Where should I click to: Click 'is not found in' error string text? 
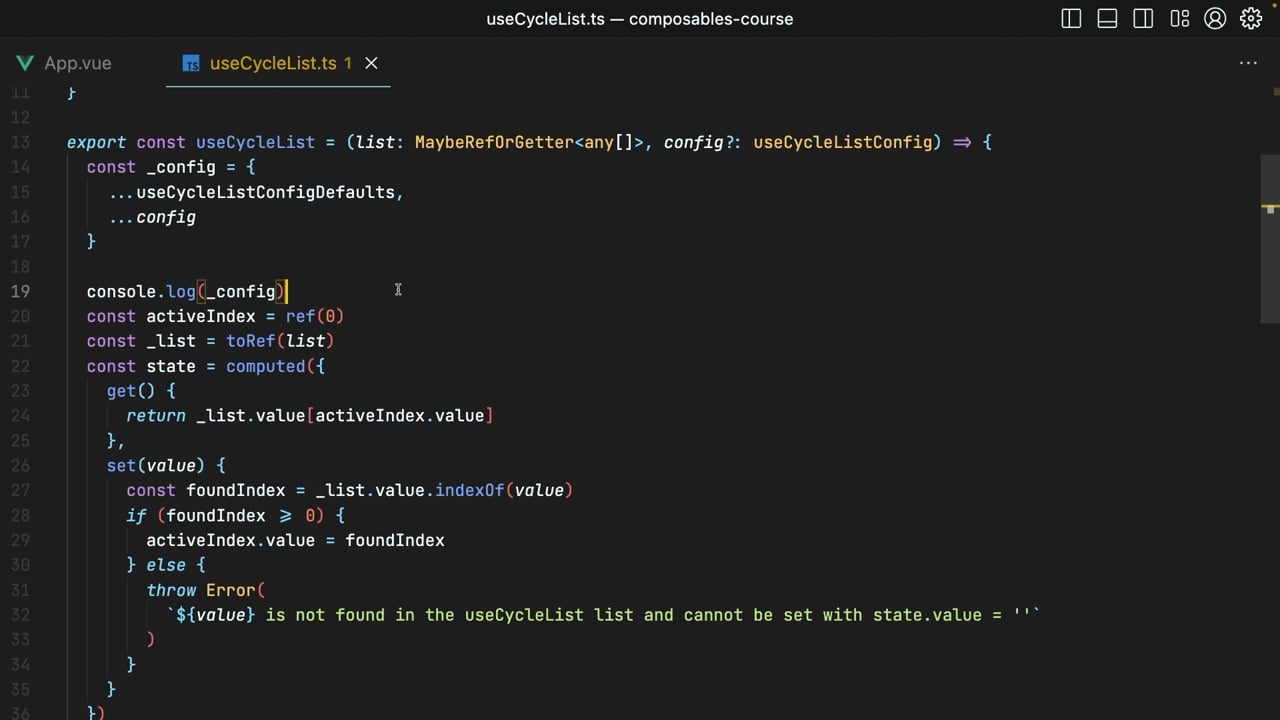340,615
